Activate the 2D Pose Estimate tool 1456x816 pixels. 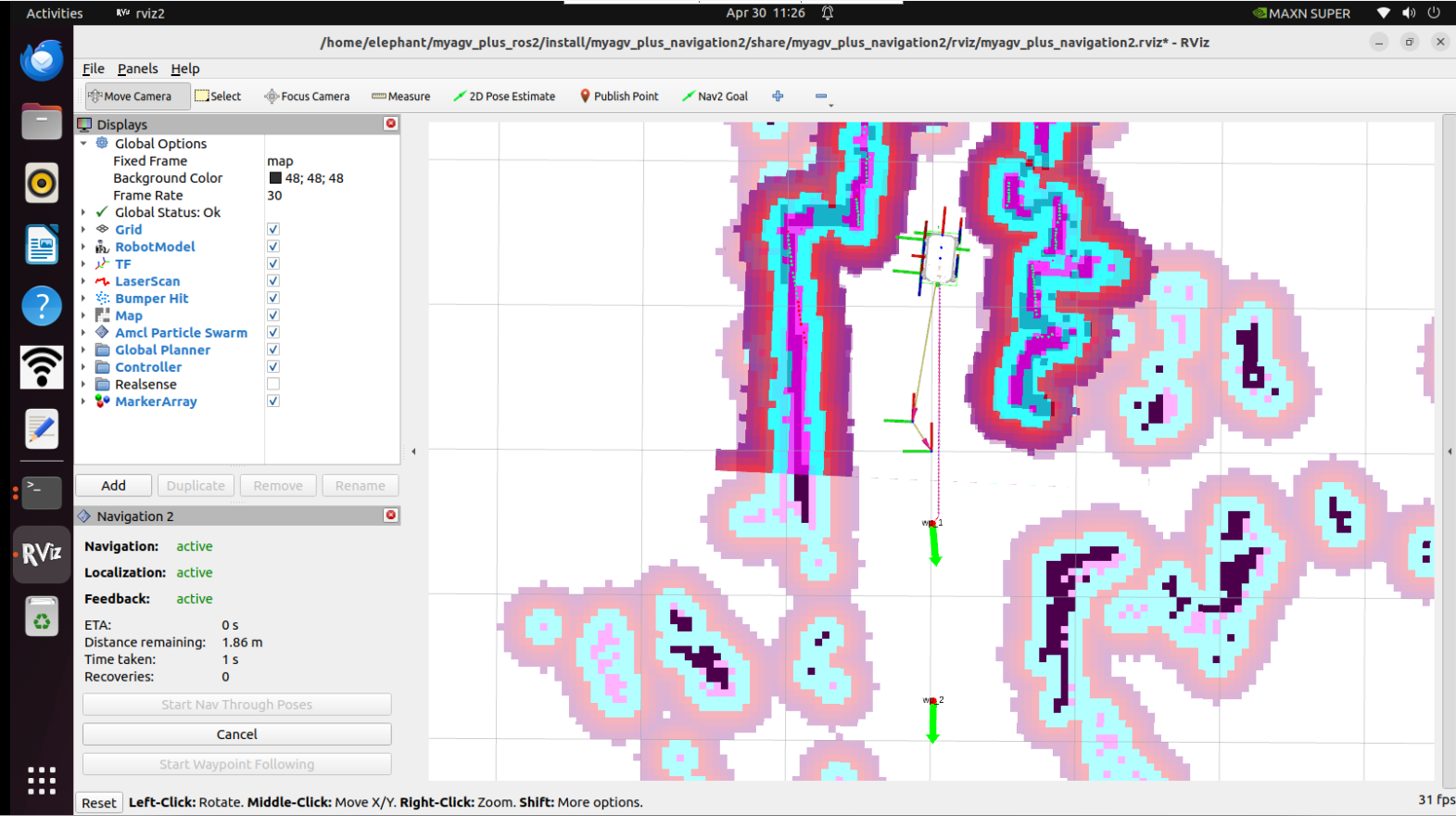(x=504, y=96)
